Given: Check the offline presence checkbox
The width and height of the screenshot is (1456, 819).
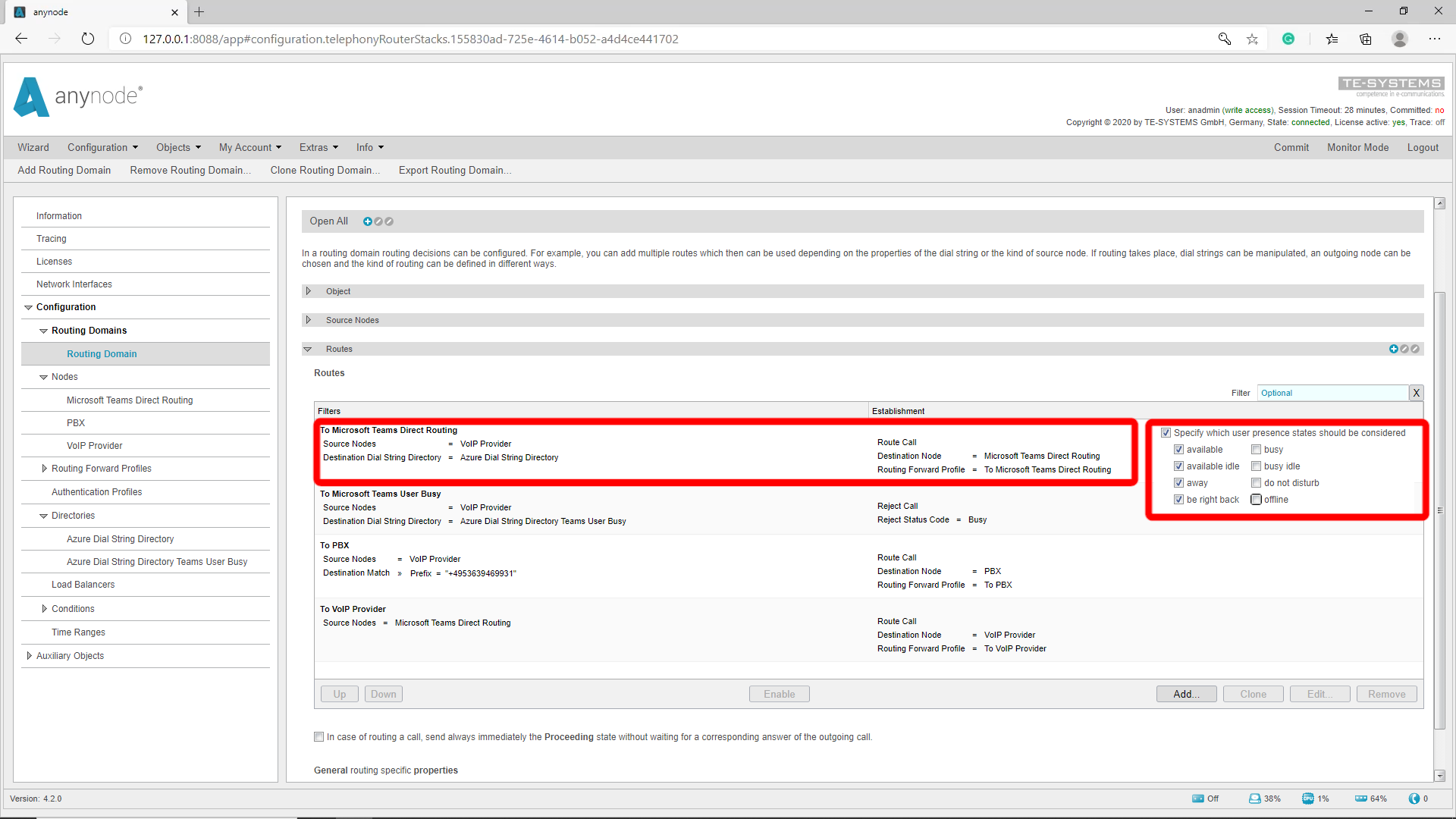Looking at the screenshot, I should click(x=1256, y=500).
